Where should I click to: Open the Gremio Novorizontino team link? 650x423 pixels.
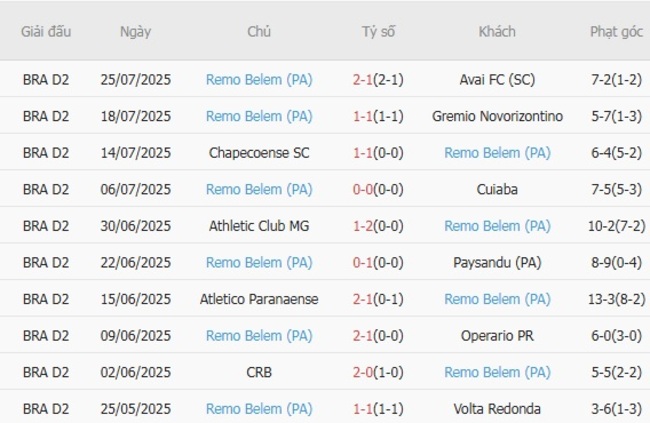pos(497,116)
